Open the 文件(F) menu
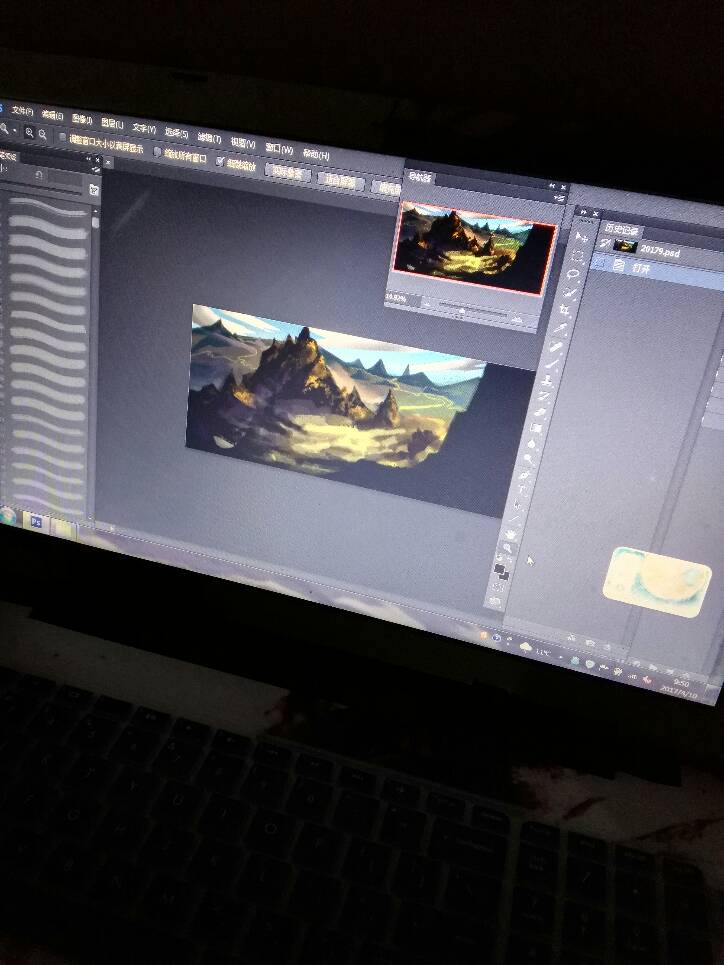 (x=22, y=111)
